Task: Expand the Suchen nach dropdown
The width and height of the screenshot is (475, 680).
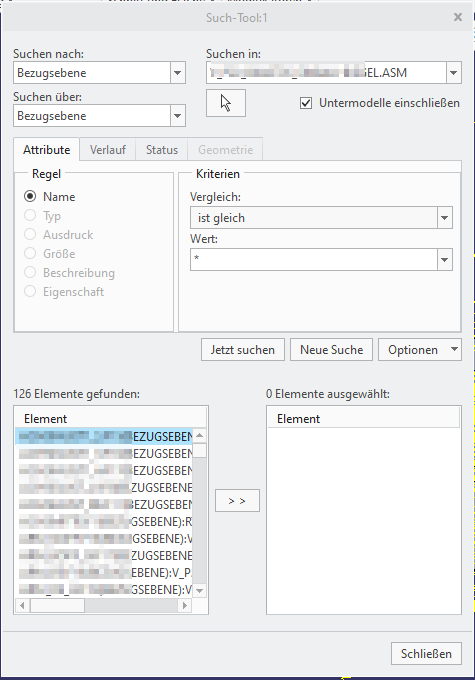Action: click(x=177, y=73)
